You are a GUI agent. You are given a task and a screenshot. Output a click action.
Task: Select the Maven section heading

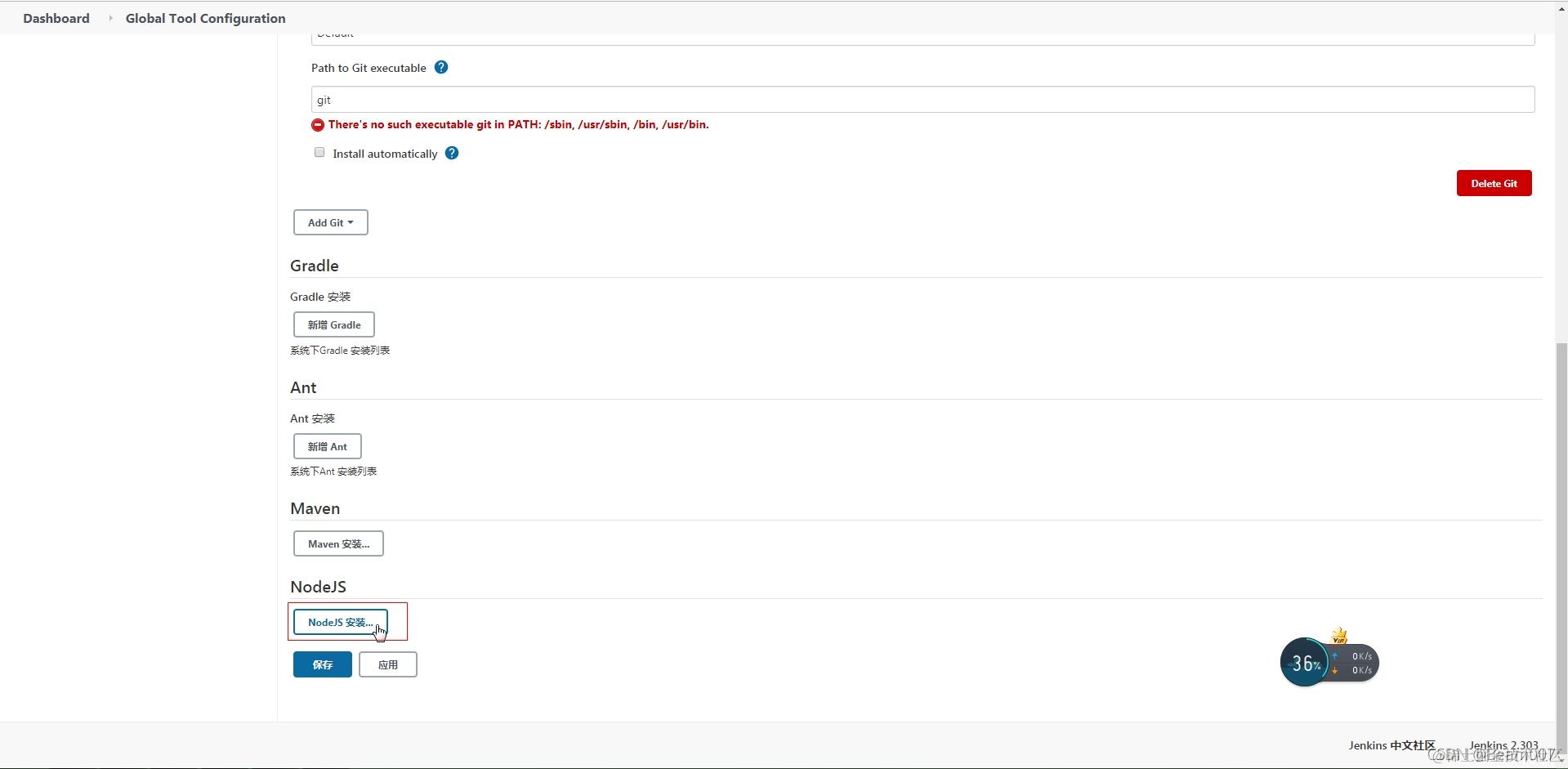[x=315, y=508]
